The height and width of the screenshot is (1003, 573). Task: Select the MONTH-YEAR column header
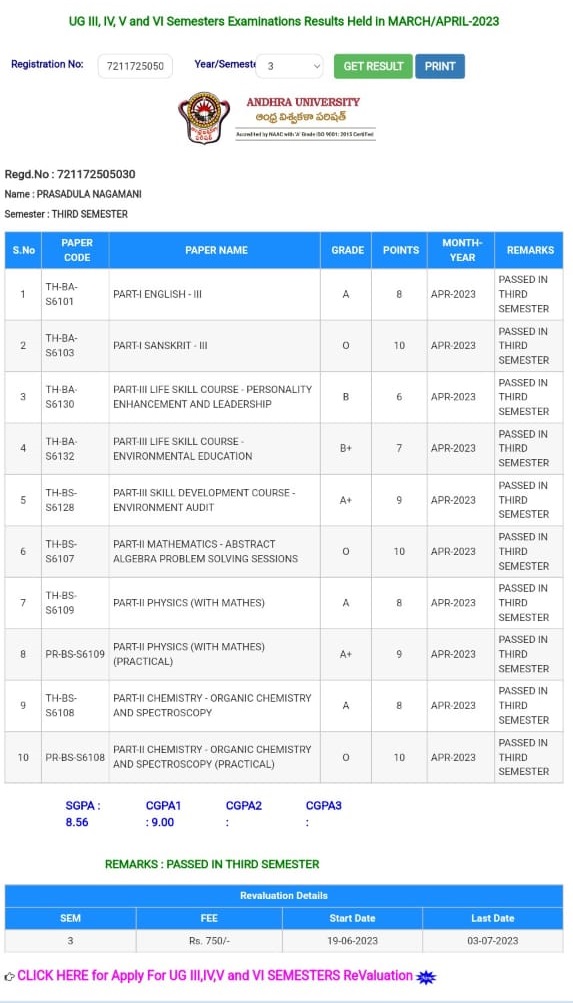click(462, 250)
